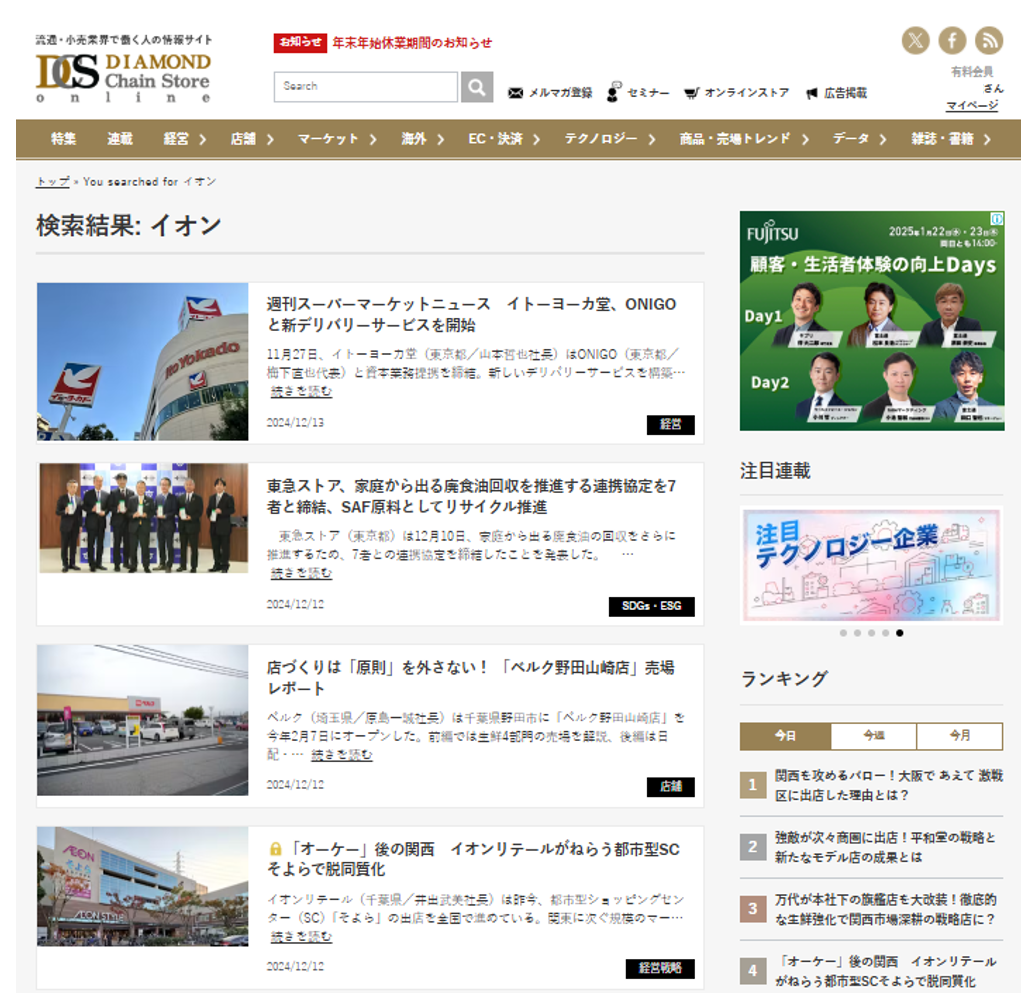Open the X (Twitter) social icon
This screenshot has width=1021, height=999.
[915, 40]
